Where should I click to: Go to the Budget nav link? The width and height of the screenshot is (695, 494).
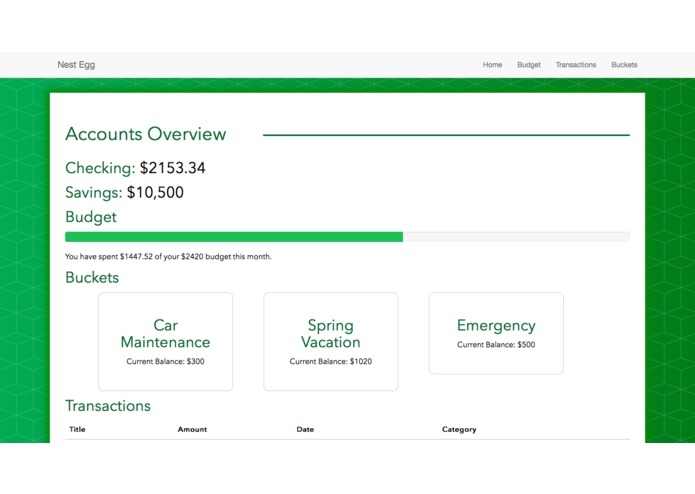click(529, 65)
